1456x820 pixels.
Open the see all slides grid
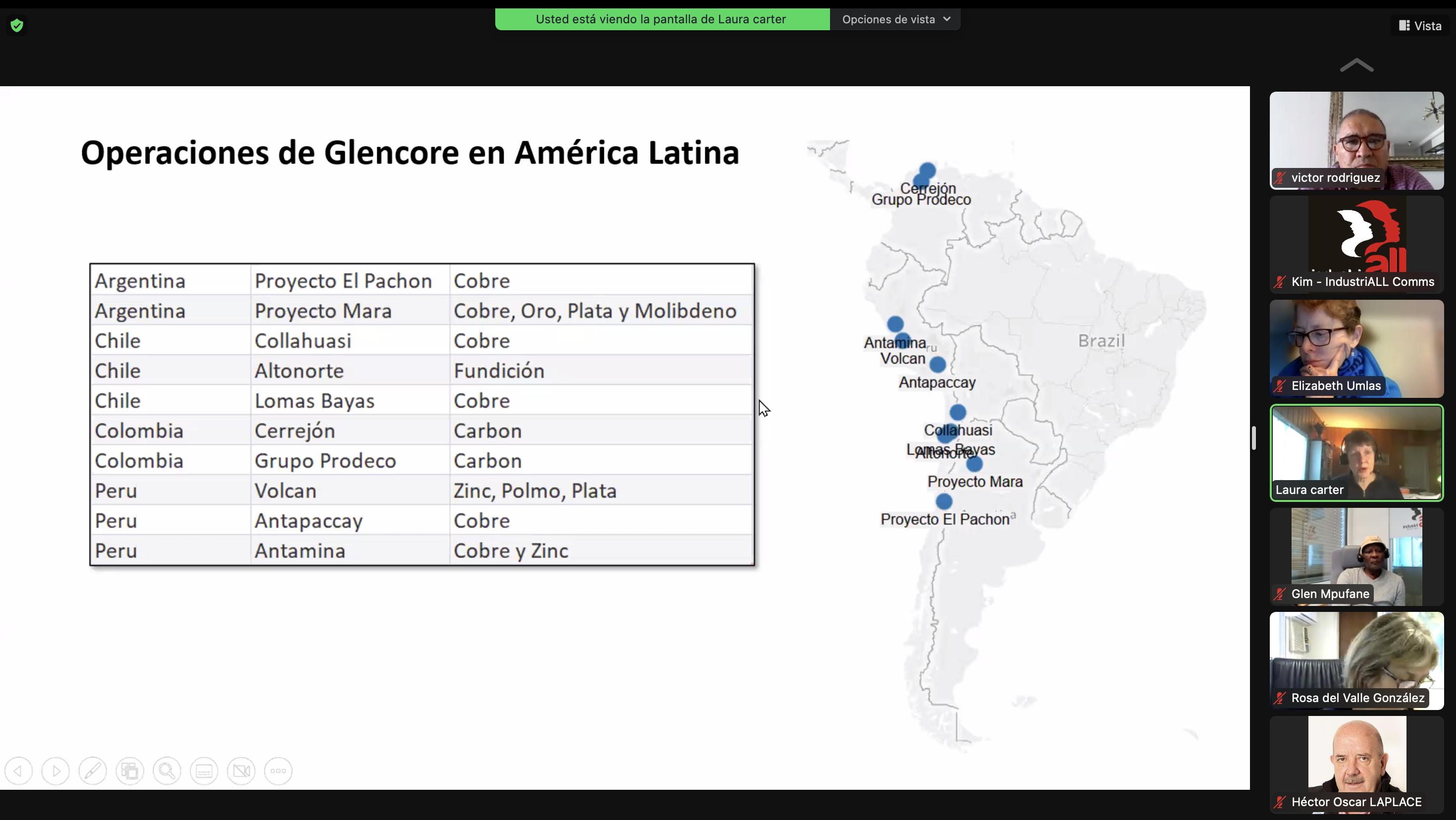pyautogui.click(x=129, y=771)
